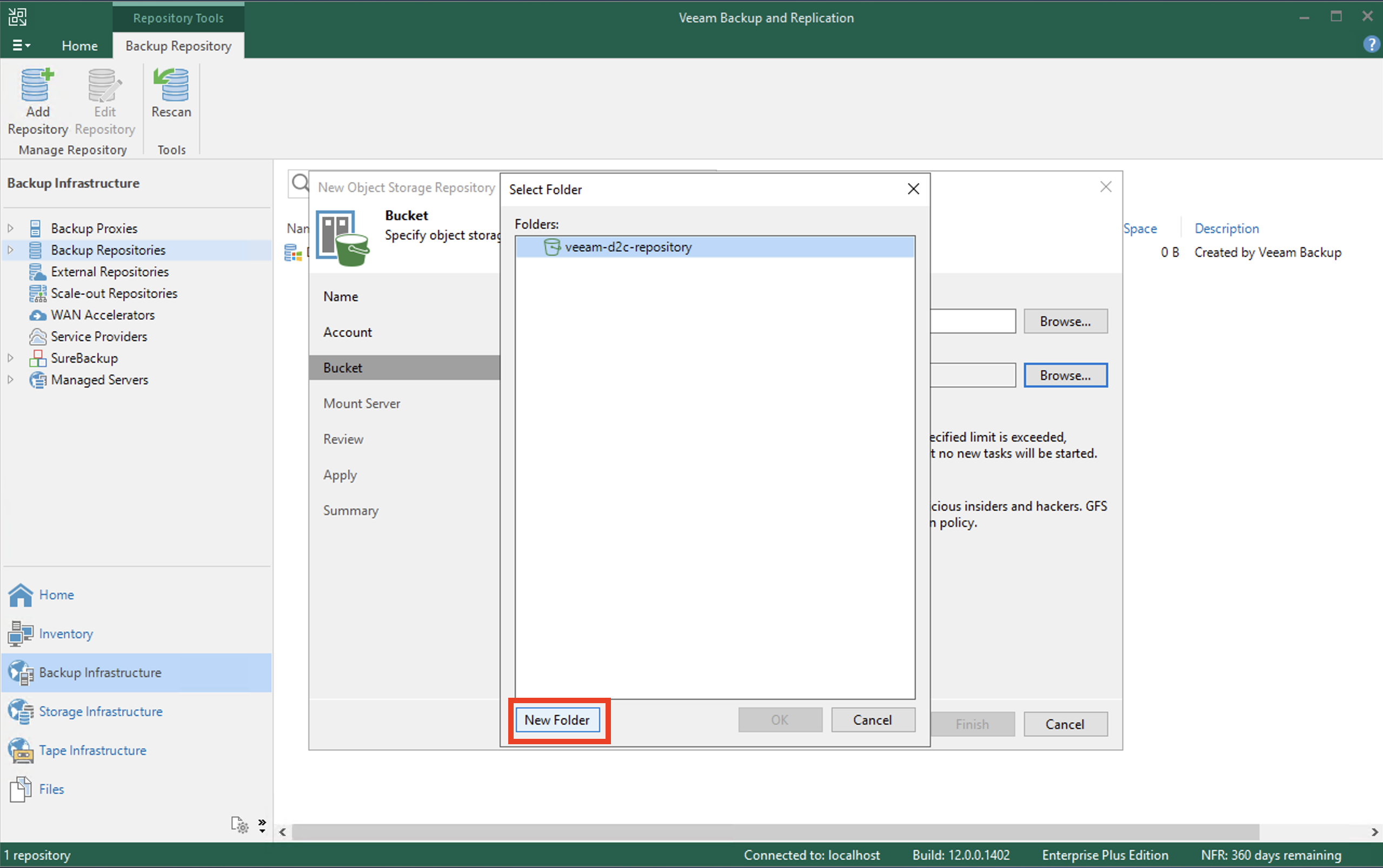Image resolution: width=1383 pixels, height=868 pixels.
Task: Go to the Account wizard step
Action: pos(347,332)
